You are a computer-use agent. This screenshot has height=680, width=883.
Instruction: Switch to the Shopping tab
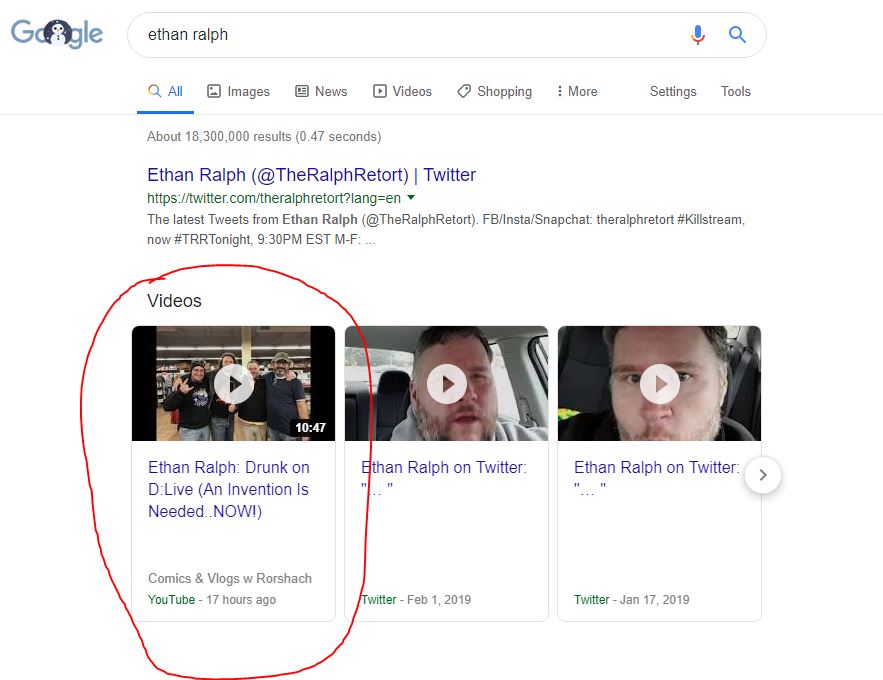[494, 91]
